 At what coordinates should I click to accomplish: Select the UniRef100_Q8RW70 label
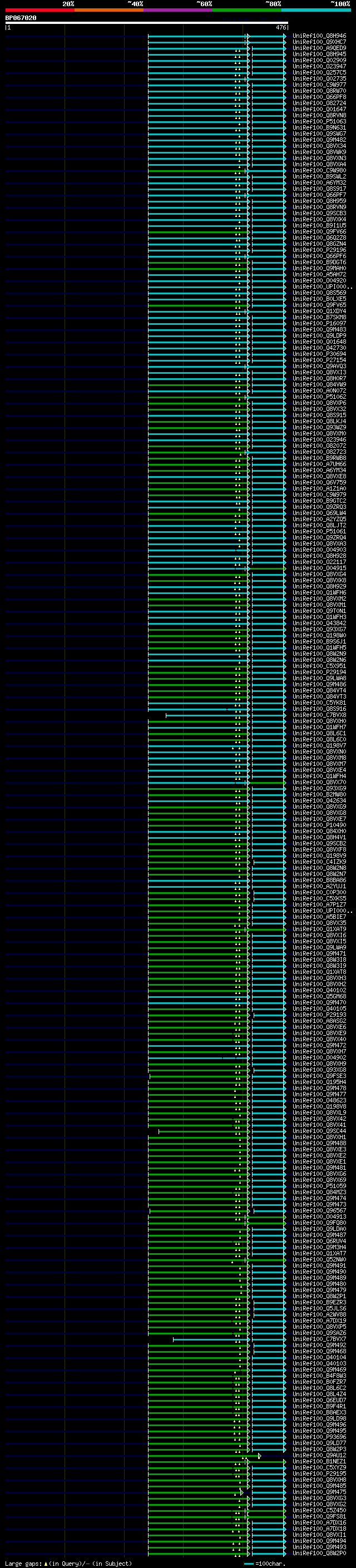[x=319, y=91]
